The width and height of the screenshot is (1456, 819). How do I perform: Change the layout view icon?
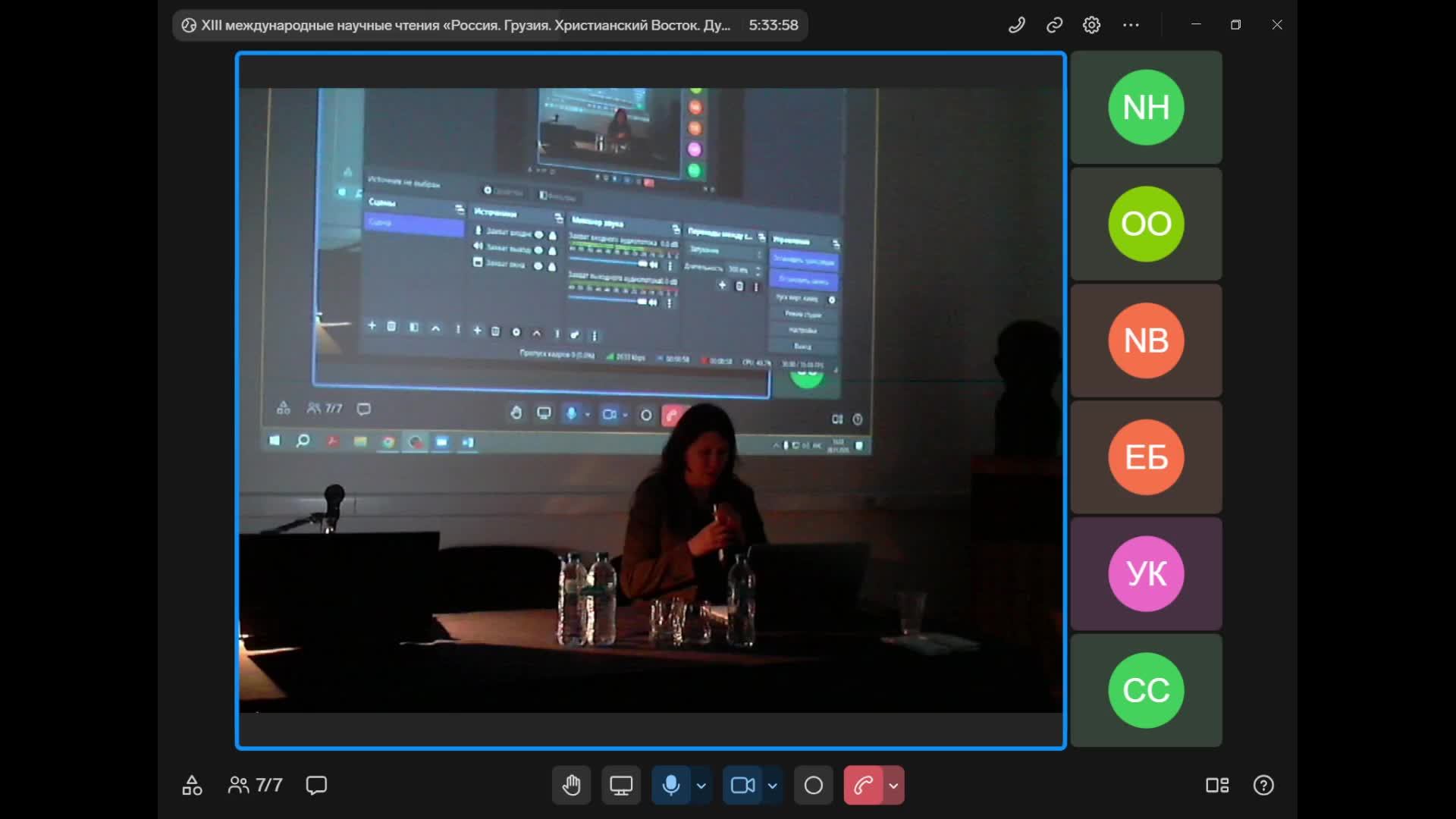click(x=1217, y=786)
